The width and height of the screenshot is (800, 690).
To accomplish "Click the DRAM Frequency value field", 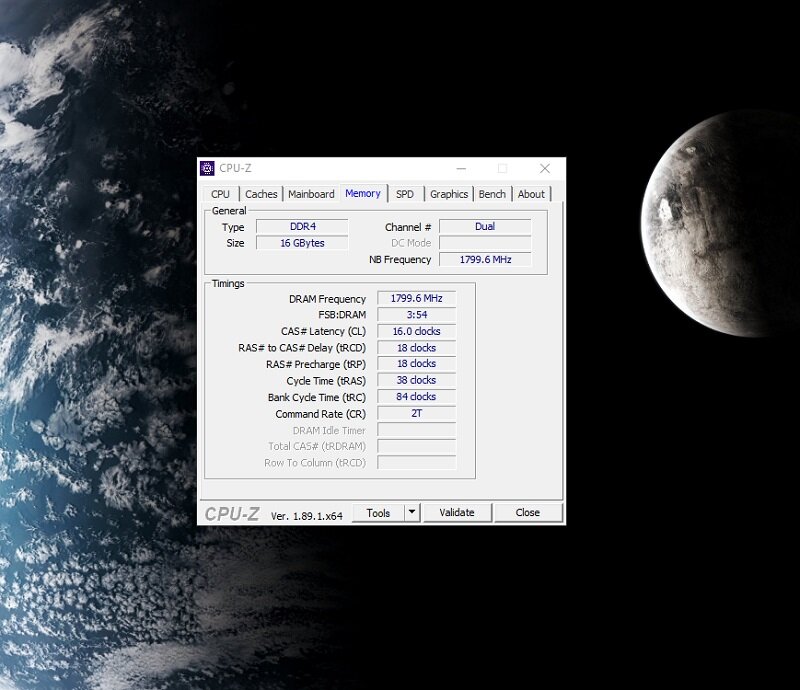I will [x=416, y=298].
